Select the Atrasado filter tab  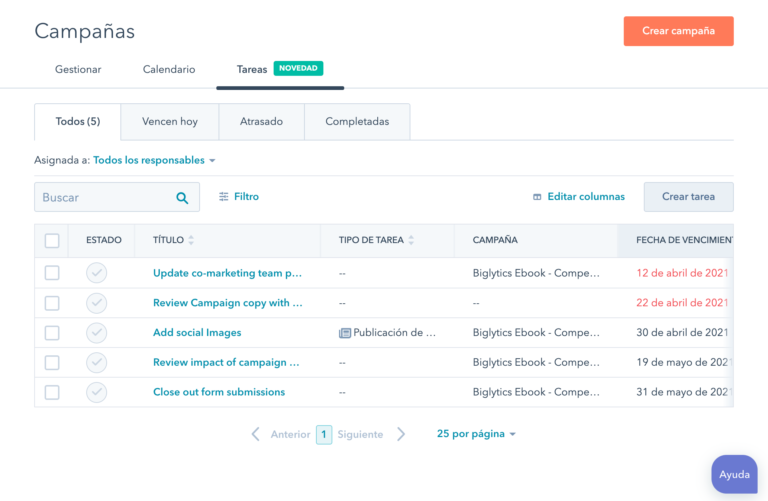click(262, 121)
